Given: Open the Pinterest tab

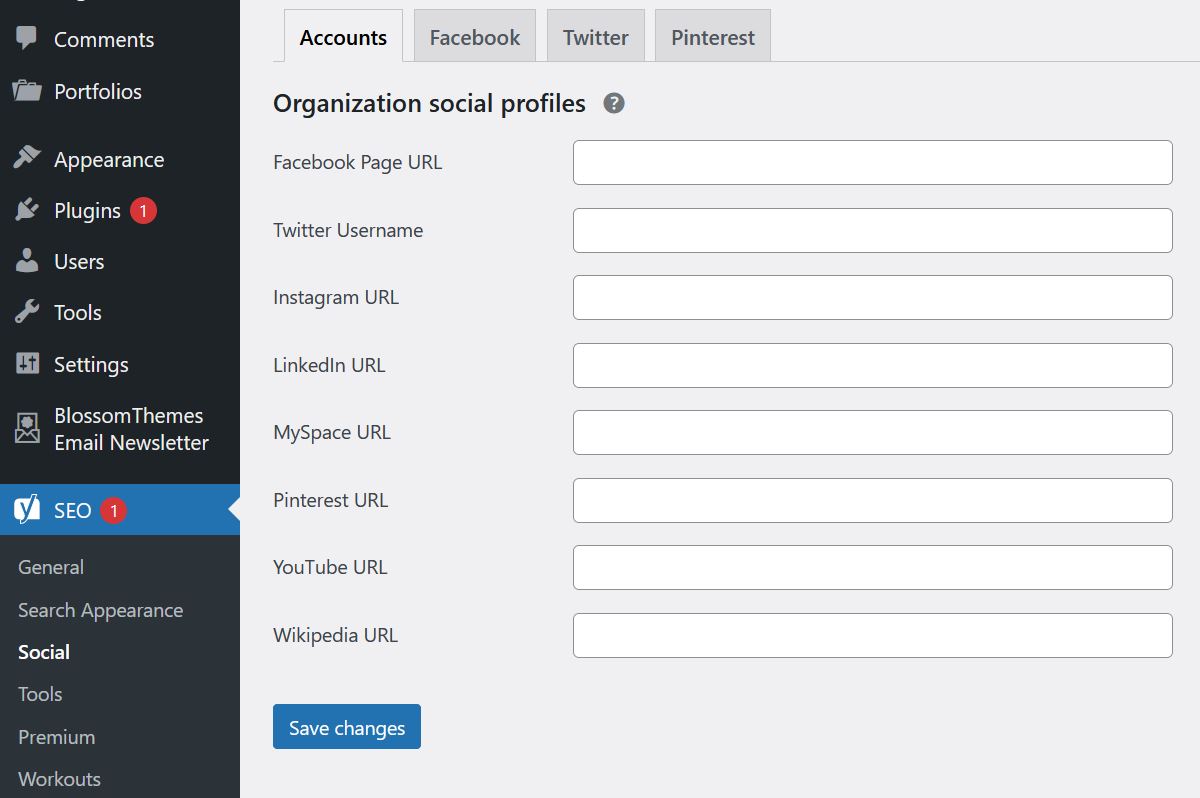Looking at the screenshot, I should point(713,38).
